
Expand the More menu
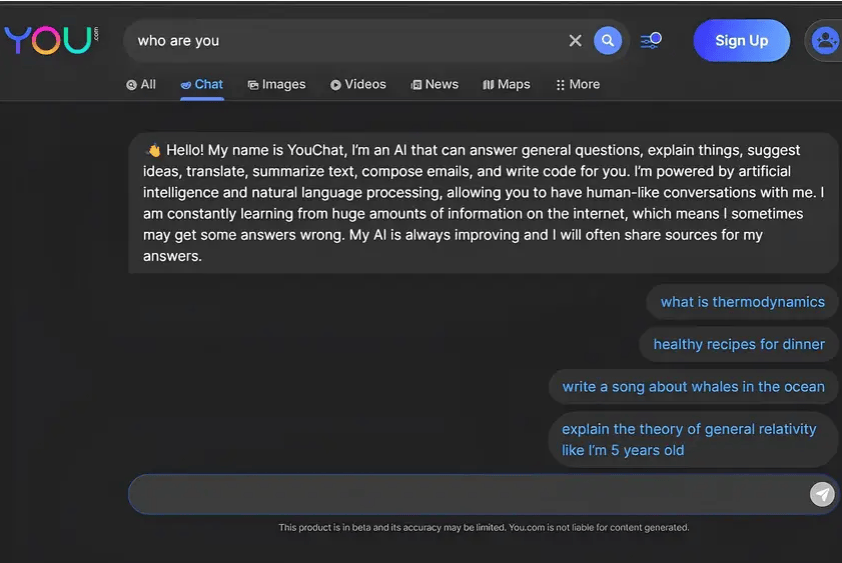pos(577,85)
